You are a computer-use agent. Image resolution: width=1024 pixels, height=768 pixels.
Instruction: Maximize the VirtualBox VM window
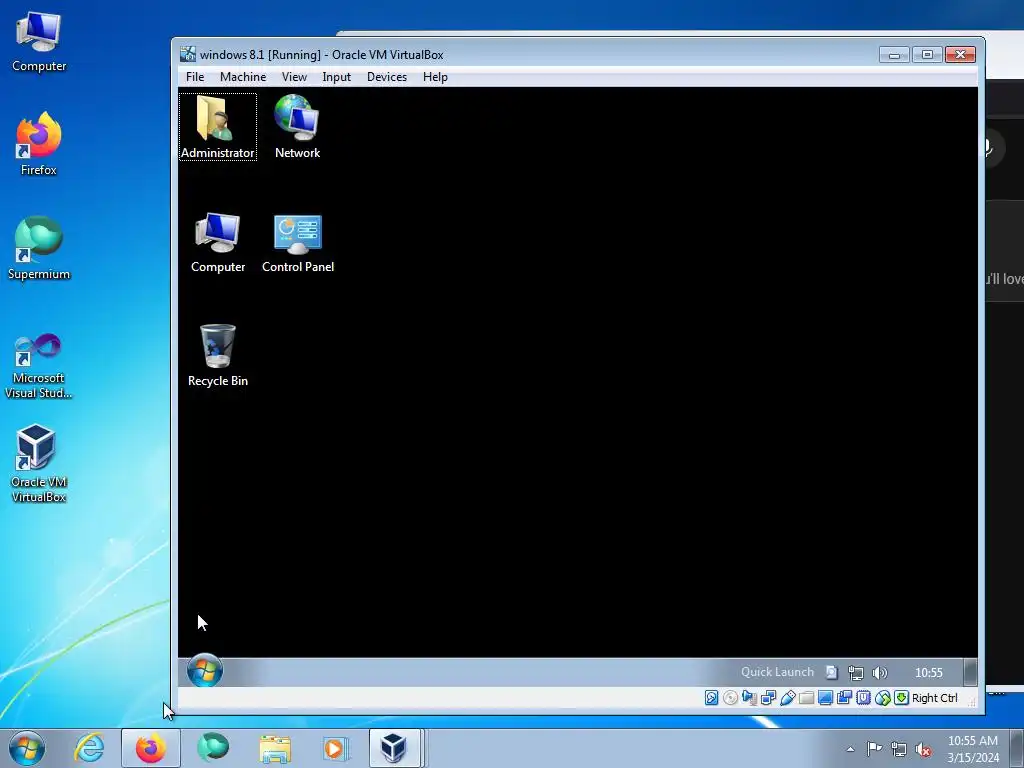tap(927, 55)
